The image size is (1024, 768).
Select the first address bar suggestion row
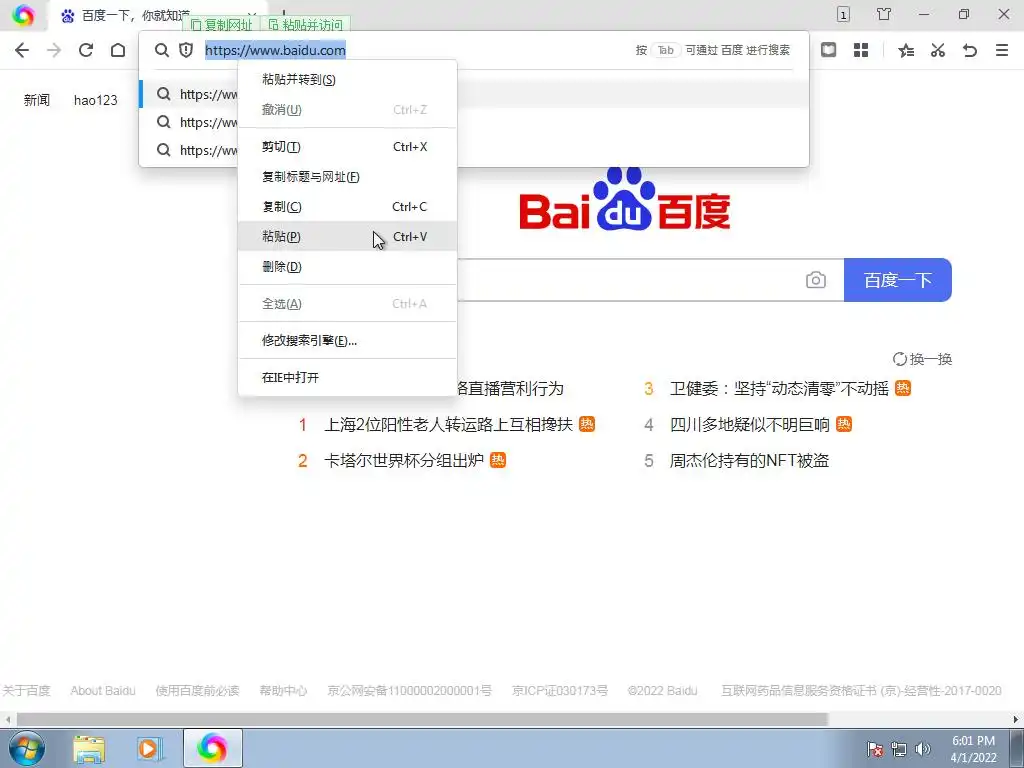(x=474, y=94)
